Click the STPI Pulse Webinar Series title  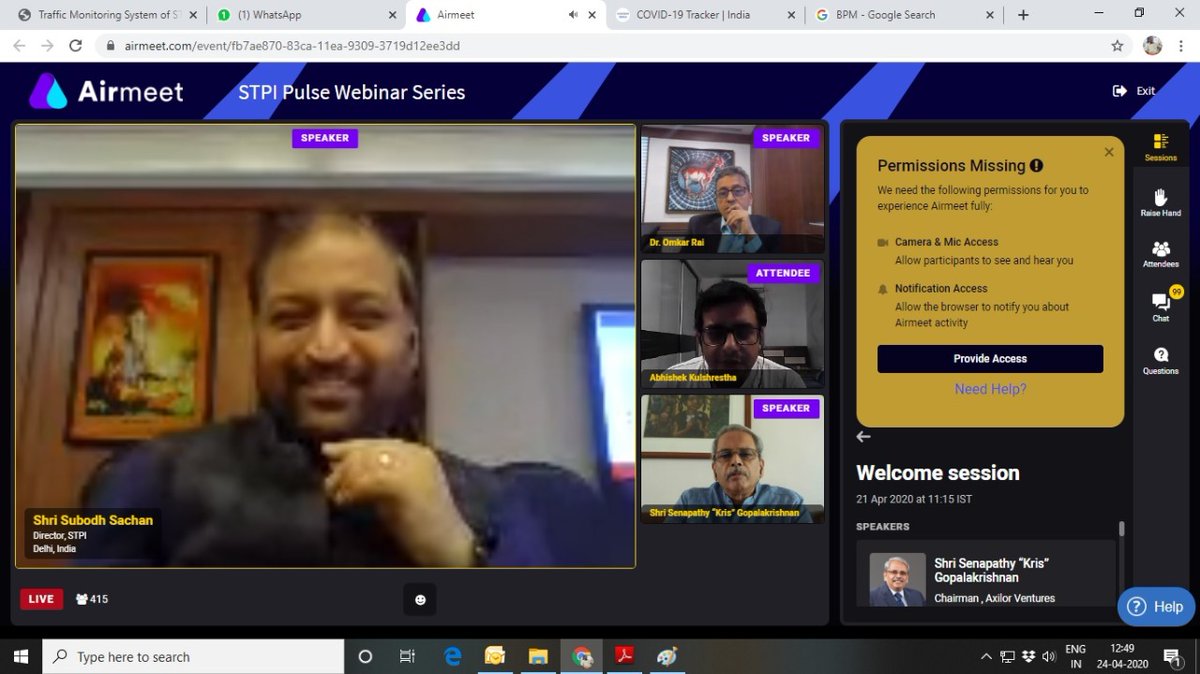coord(352,92)
